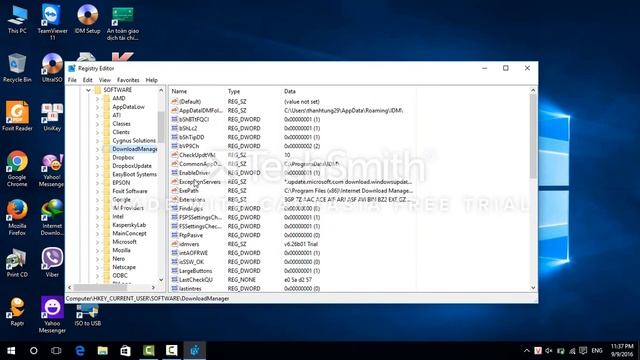Launch Microsoft Edge from the taskbar
Screen dimensions: 640x360
(x=80, y=351)
